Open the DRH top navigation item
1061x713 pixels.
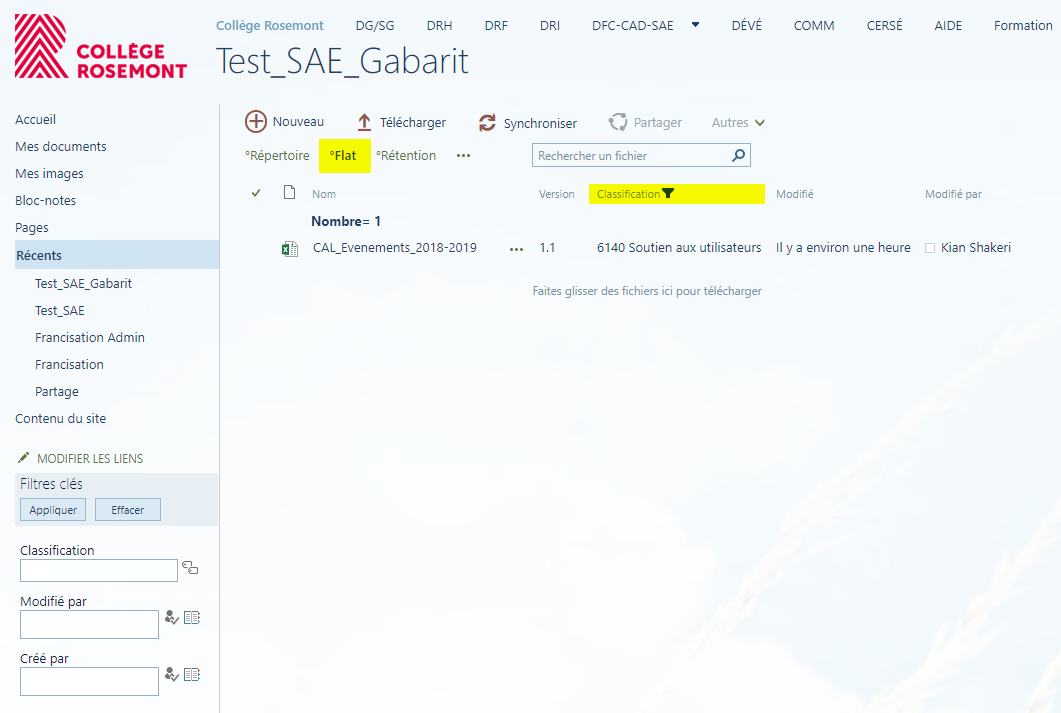(439, 26)
